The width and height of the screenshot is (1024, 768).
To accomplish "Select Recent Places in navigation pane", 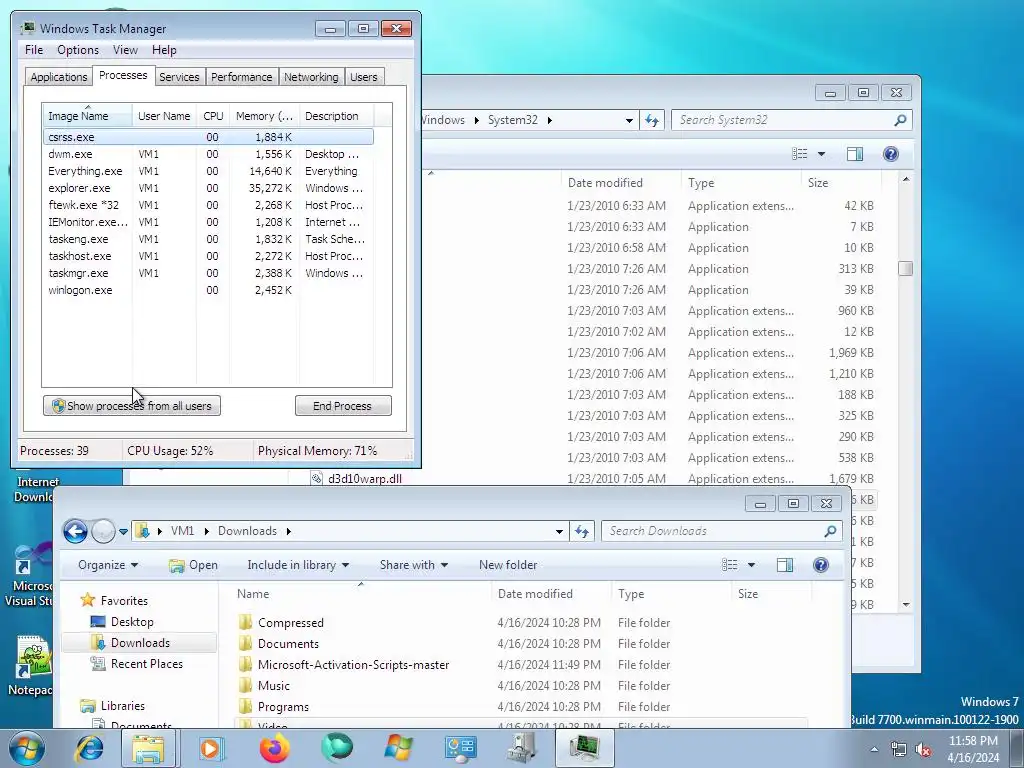I will click(x=146, y=664).
